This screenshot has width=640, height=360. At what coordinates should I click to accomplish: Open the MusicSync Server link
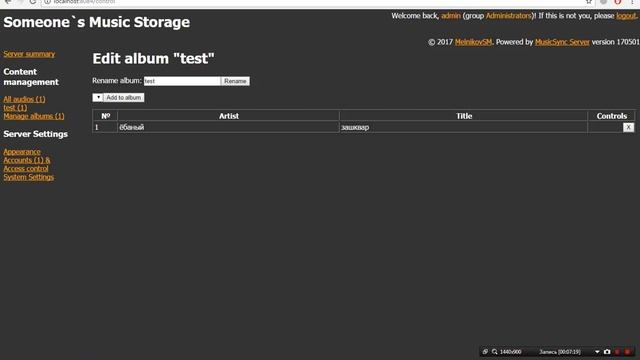tap(562, 42)
